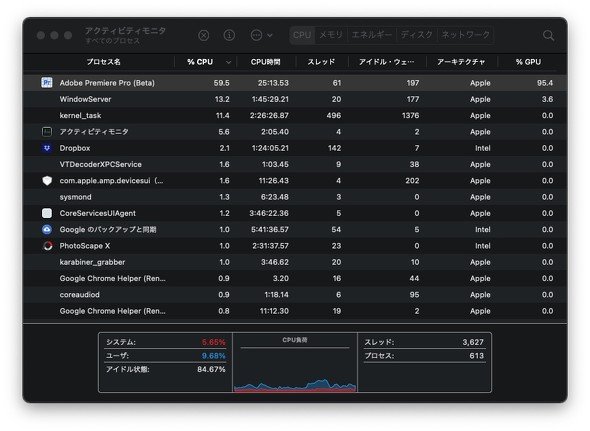Image resolution: width=590 pixels, height=431 pixels.
Task: Sort by the プロセス名 column header
Action: (103, 62)
